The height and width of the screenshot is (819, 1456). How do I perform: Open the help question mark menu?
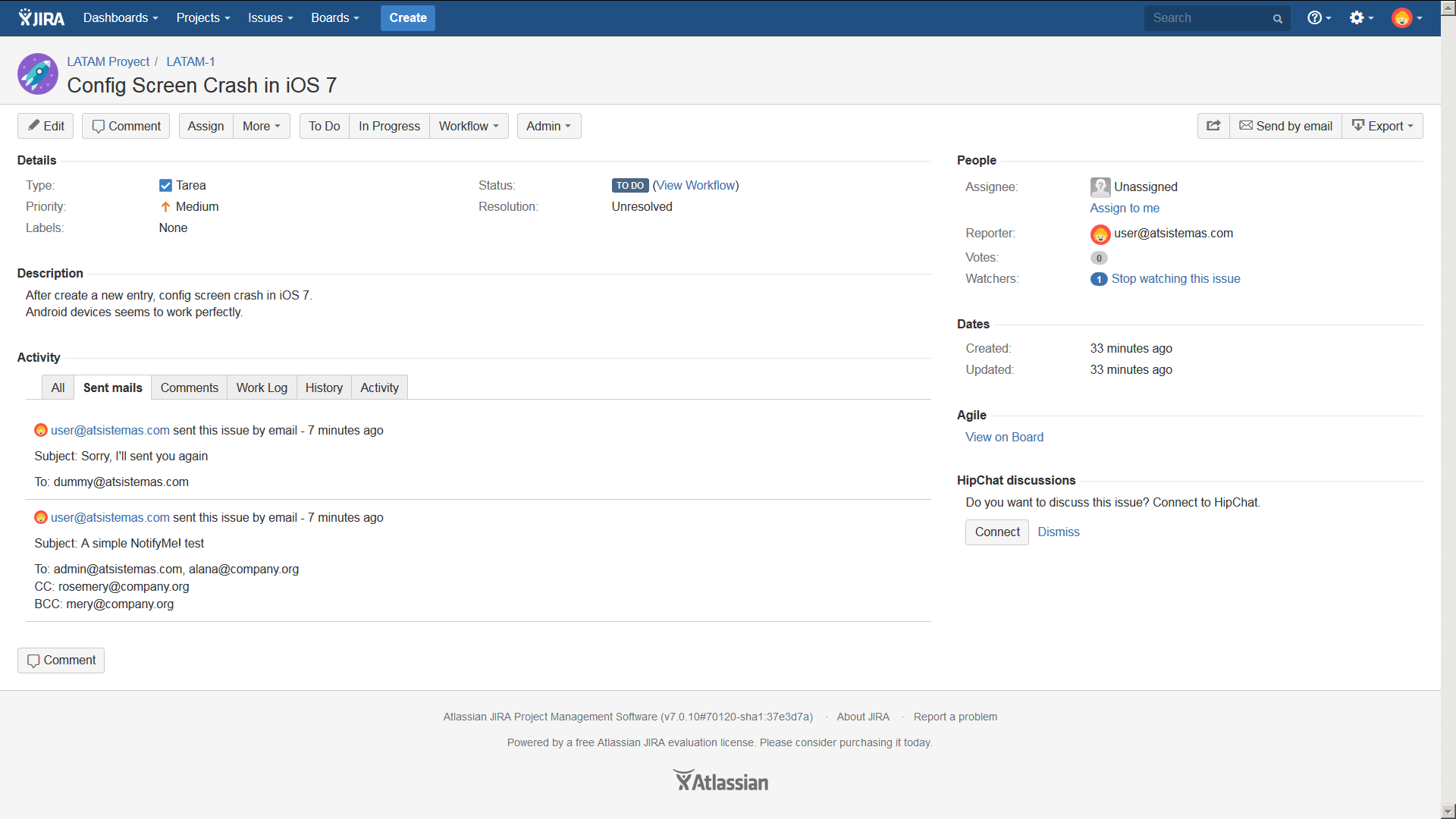(x=1319, y=17)
